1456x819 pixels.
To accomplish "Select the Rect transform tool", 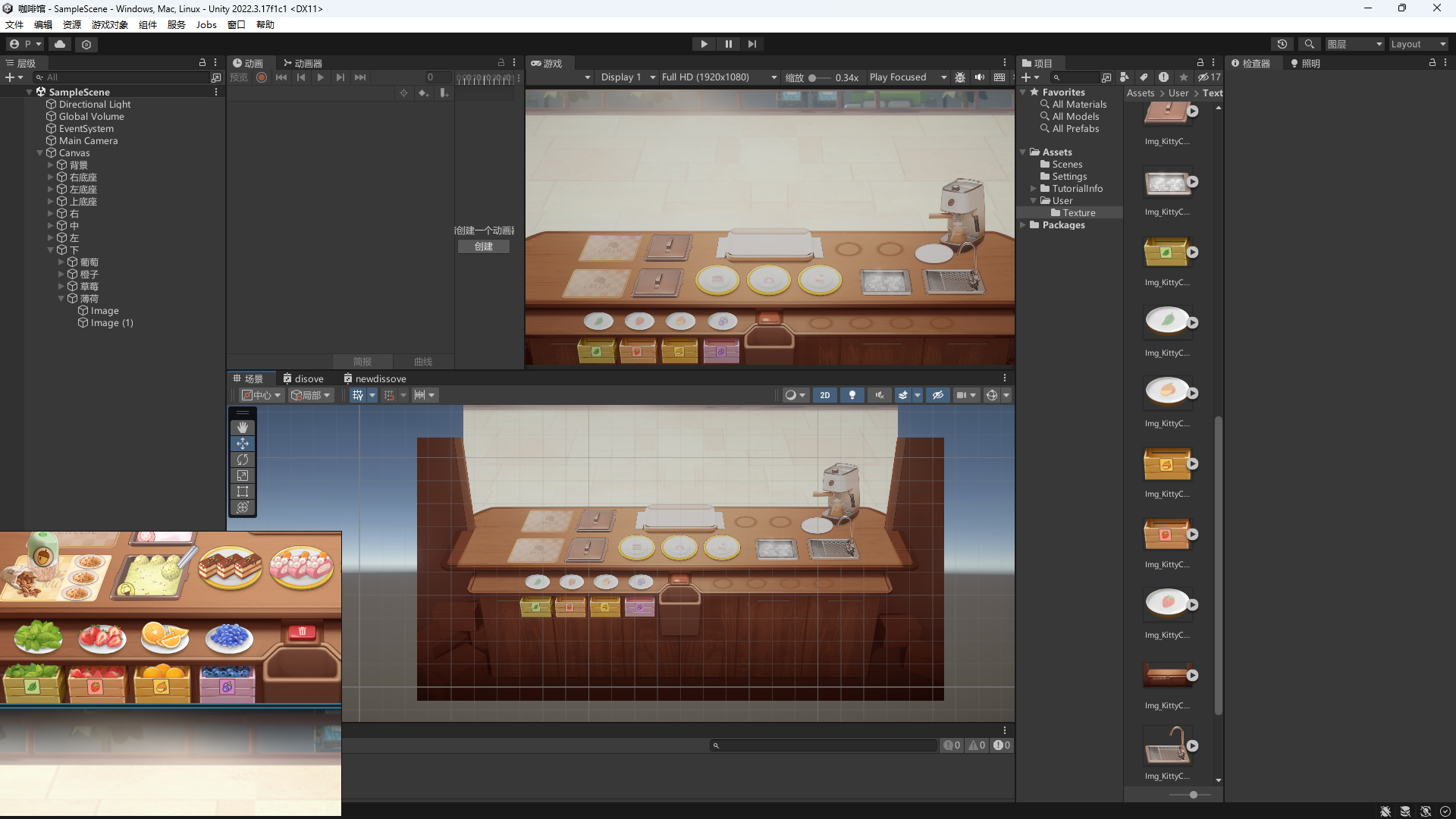I will click(243, 491).
